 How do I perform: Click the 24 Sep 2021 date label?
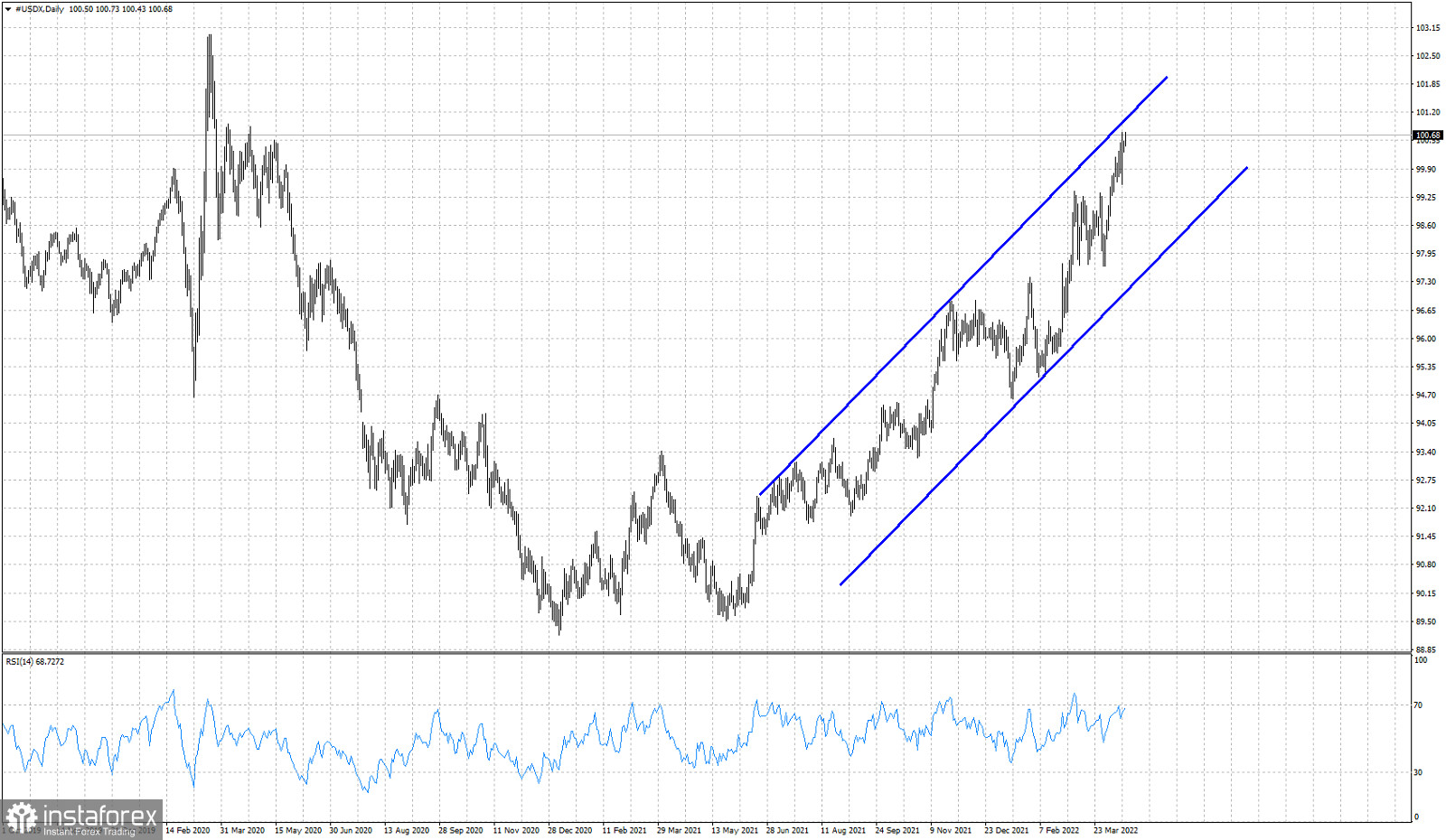(897, 830)
